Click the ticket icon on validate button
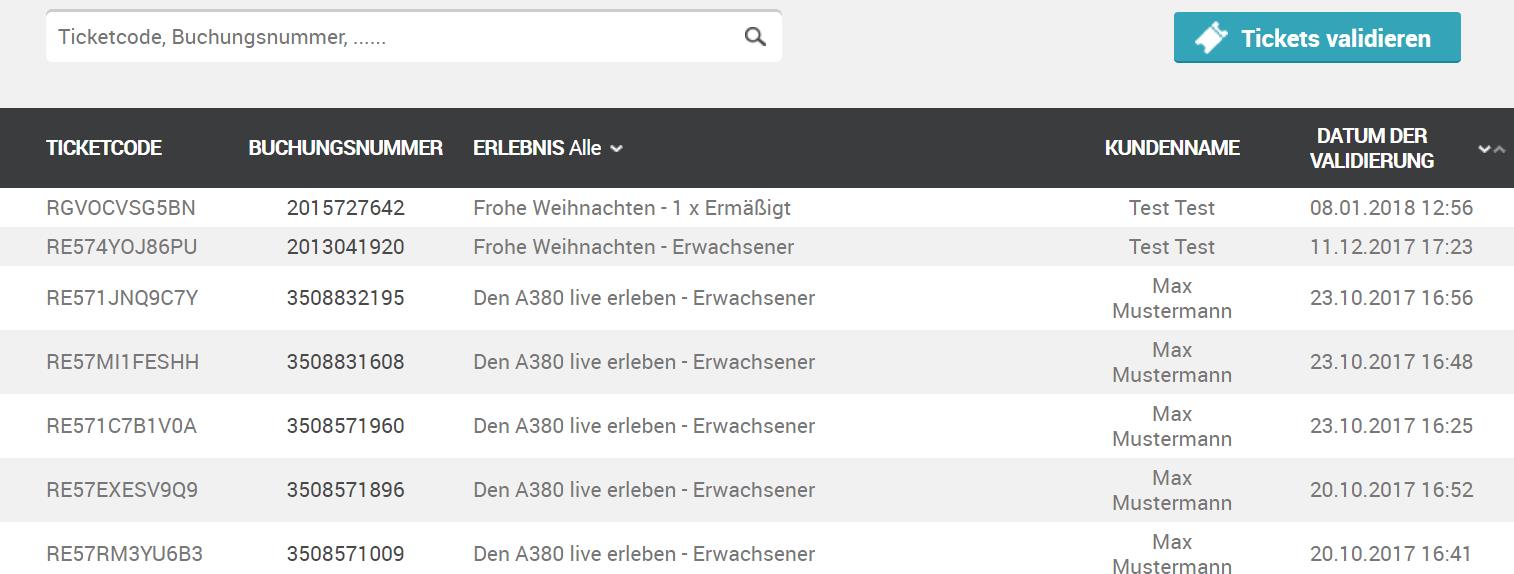Image resolution: width=1514 pixels, height=574 pixels. tap(1211, 38)
